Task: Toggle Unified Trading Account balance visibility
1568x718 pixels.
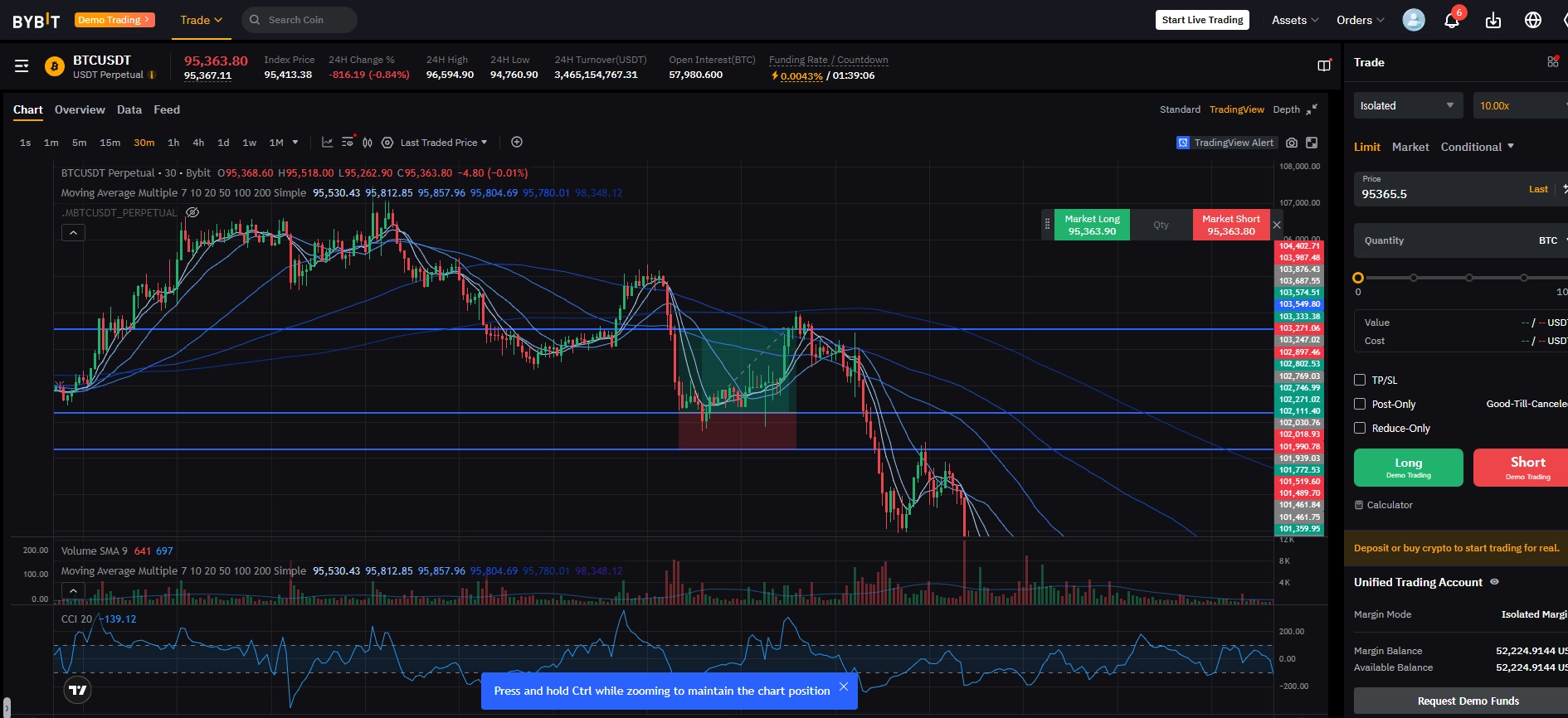Action: pyautogui.click(x=1494, y=582)
